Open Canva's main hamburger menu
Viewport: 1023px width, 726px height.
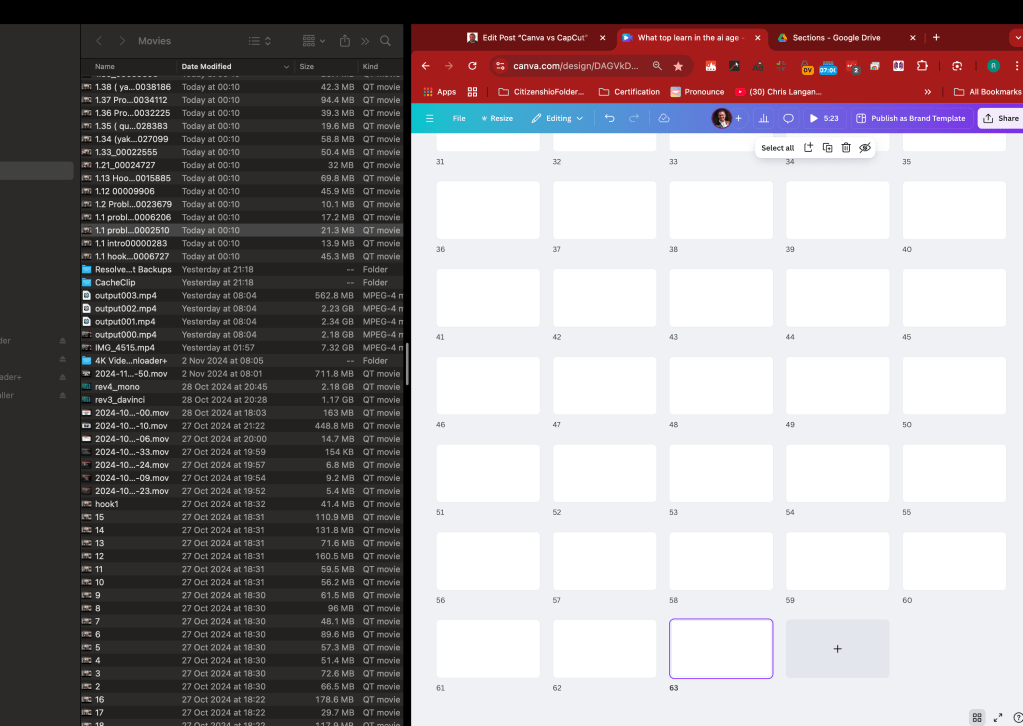pos(429,118)
